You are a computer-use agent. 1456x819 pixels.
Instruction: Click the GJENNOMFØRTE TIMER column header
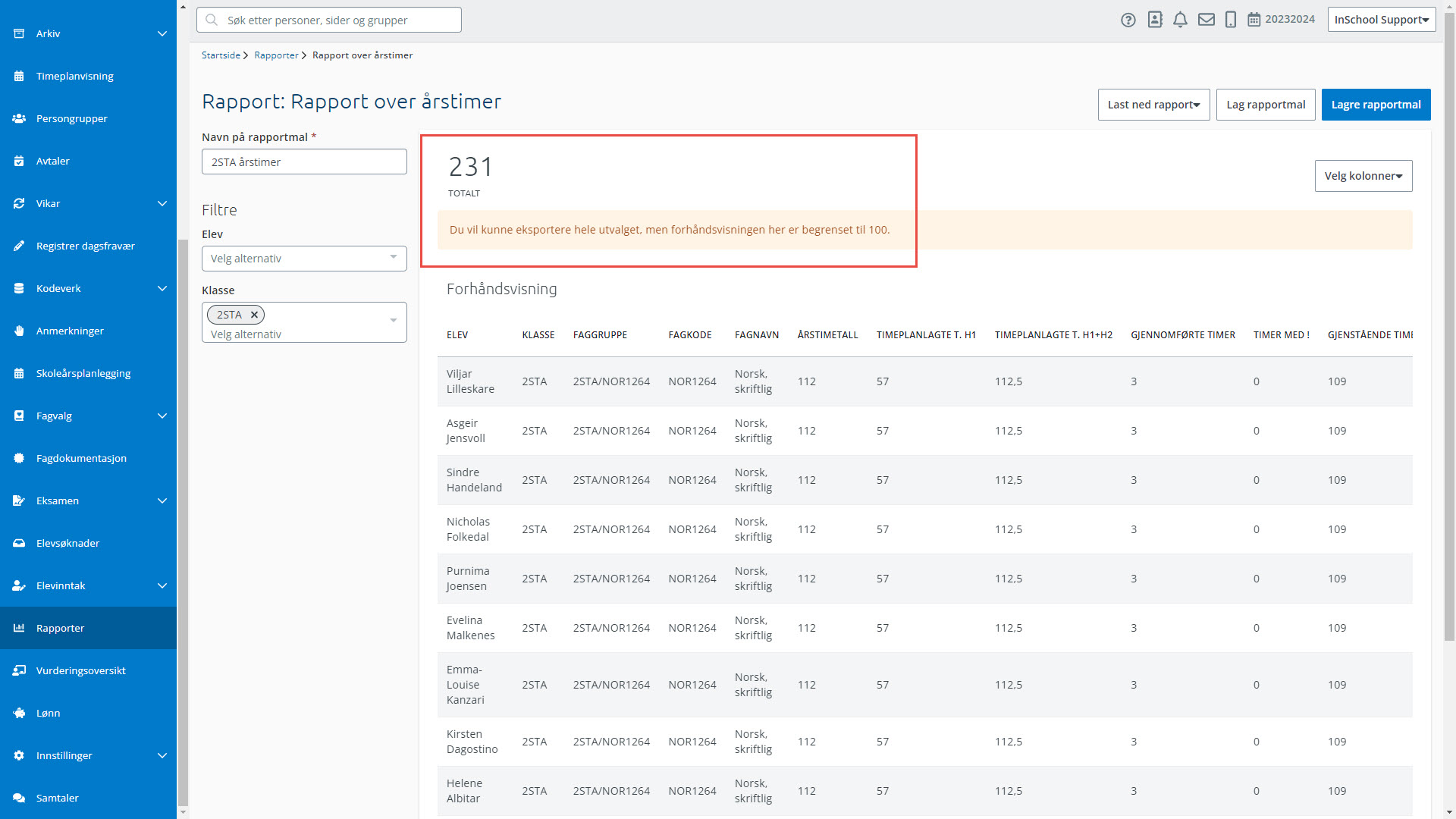[x=1183, y=334]
